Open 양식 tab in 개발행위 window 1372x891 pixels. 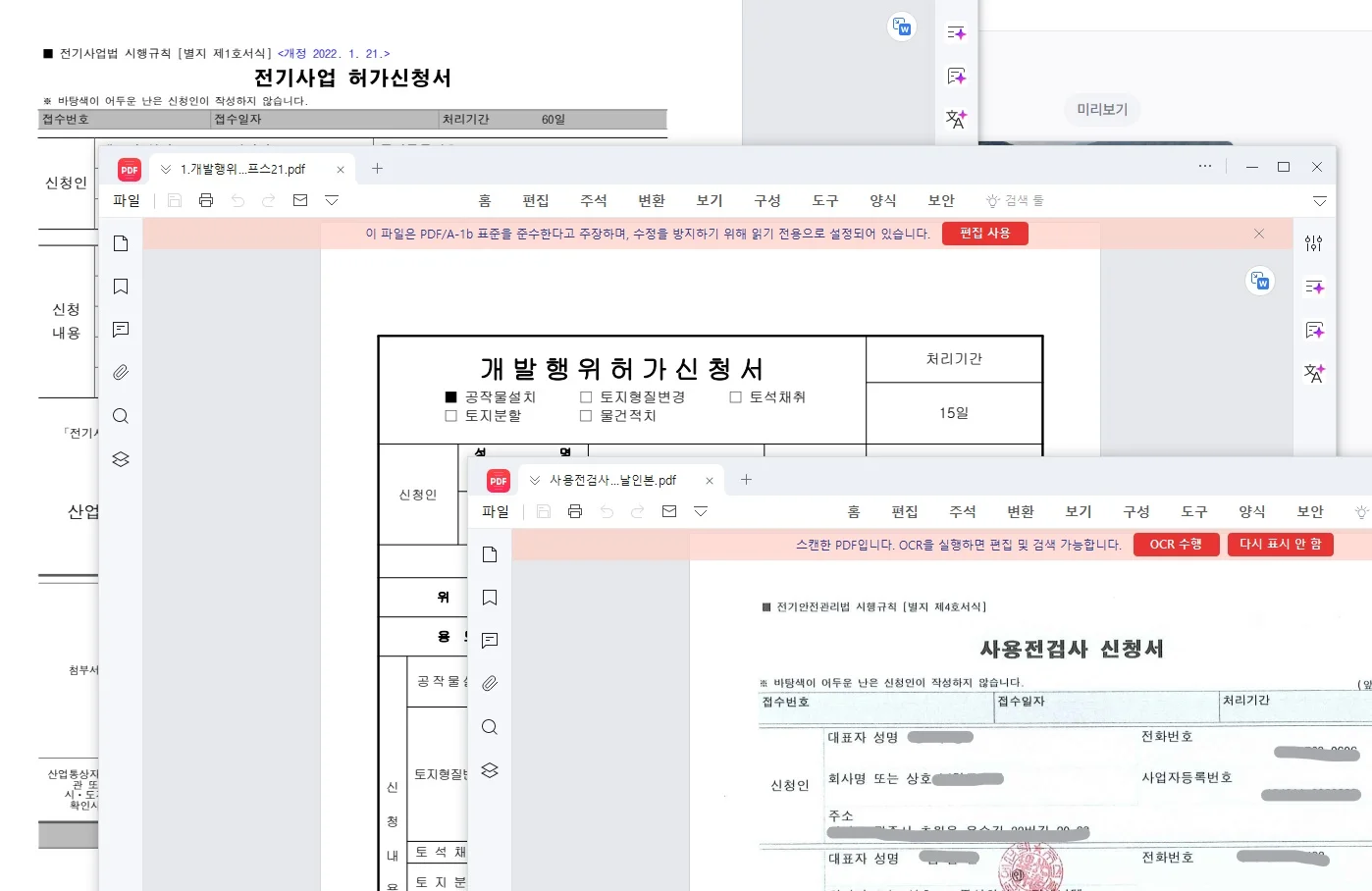click(x=883, y=200)
